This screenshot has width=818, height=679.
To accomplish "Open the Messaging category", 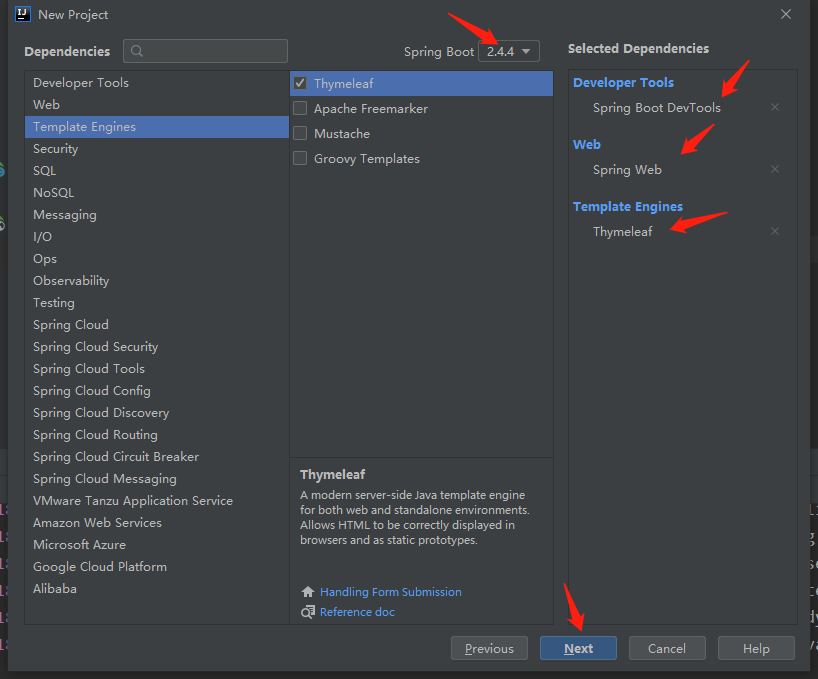I will point(157,214).
